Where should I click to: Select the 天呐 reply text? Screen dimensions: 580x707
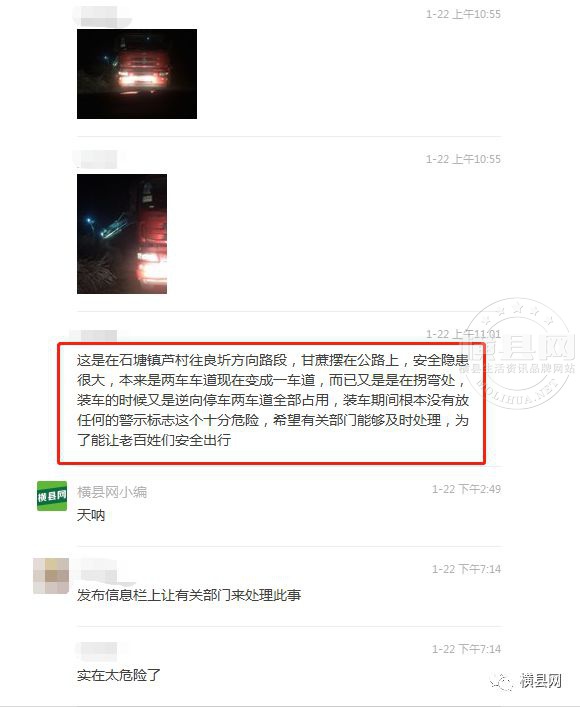[91, 515]
